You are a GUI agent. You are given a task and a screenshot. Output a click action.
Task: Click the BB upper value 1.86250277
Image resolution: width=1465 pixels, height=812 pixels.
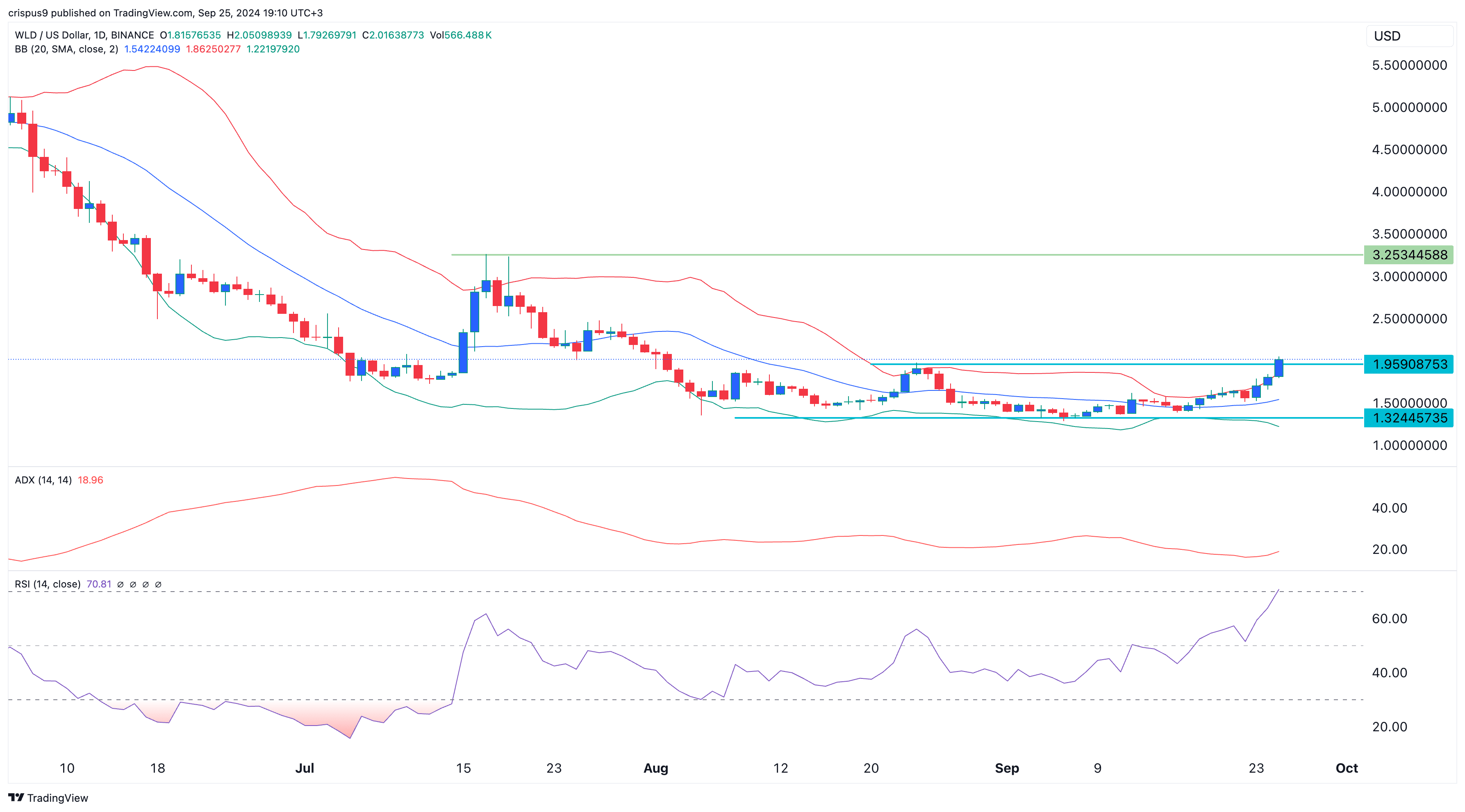point(213,50)
